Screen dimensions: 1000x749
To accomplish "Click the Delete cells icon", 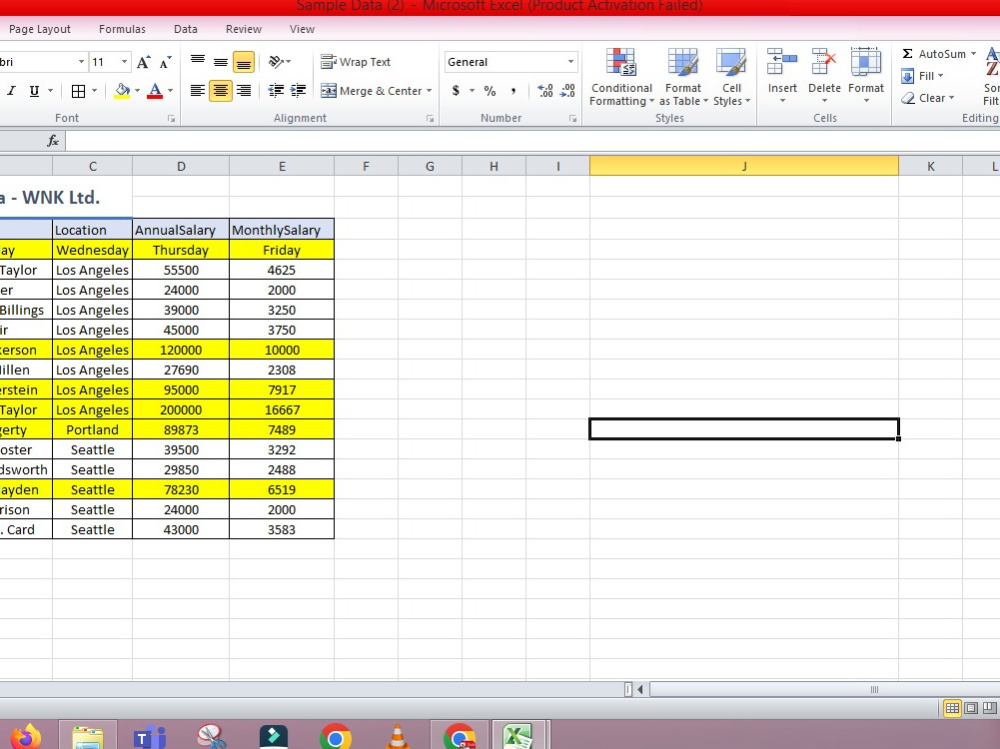I will pyautogui.click(x=823, y=64).
